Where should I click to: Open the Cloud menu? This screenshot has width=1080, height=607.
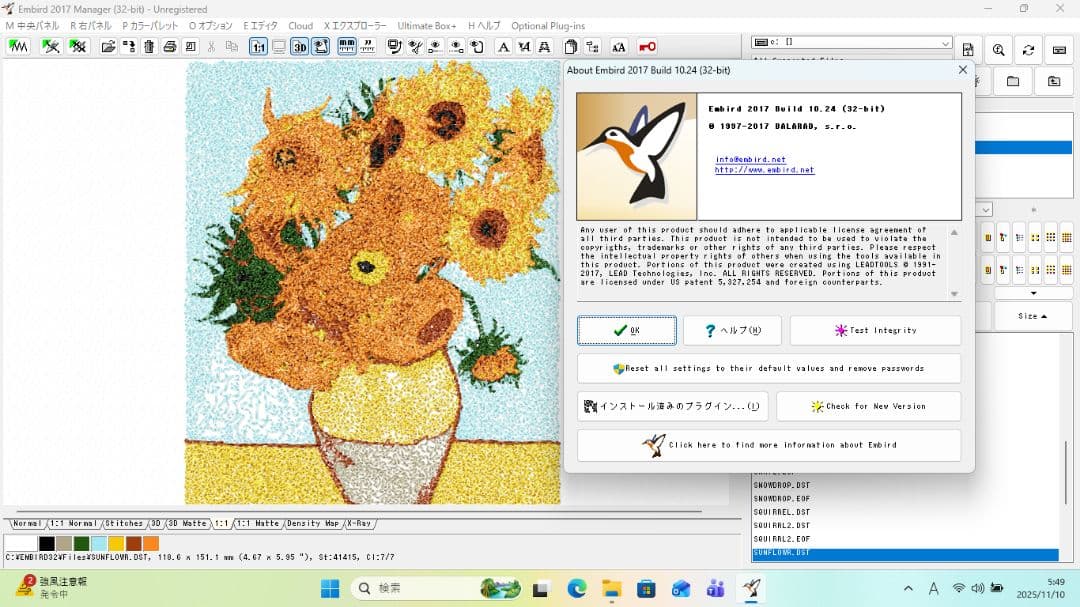tap(300, 25)
